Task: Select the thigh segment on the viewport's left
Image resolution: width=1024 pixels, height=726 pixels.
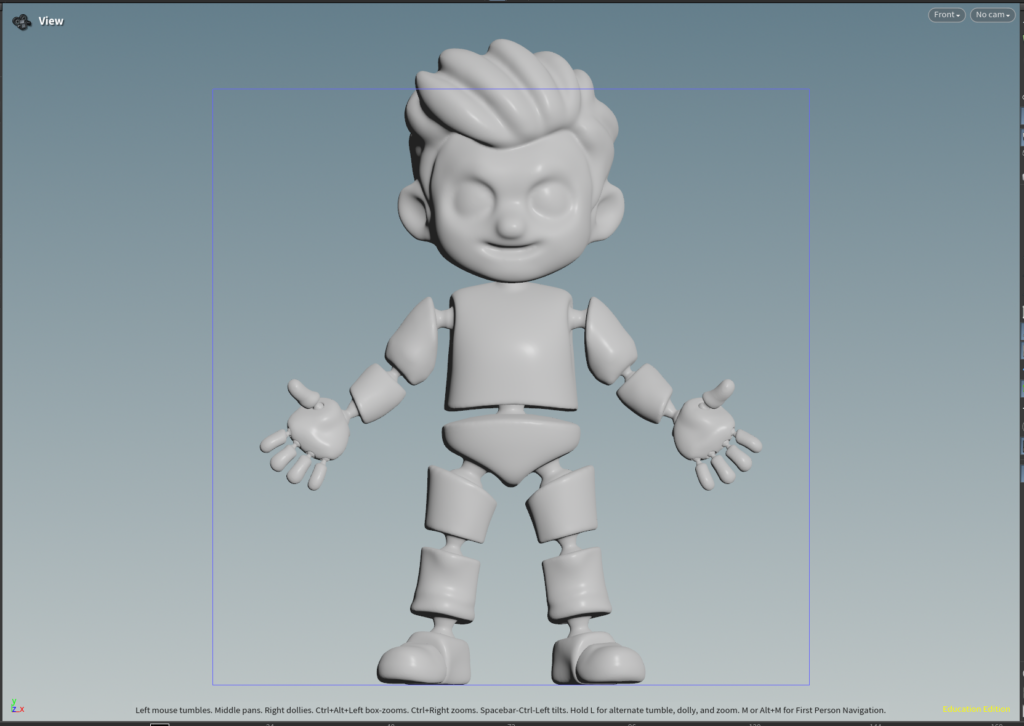Action: (460, 502)
